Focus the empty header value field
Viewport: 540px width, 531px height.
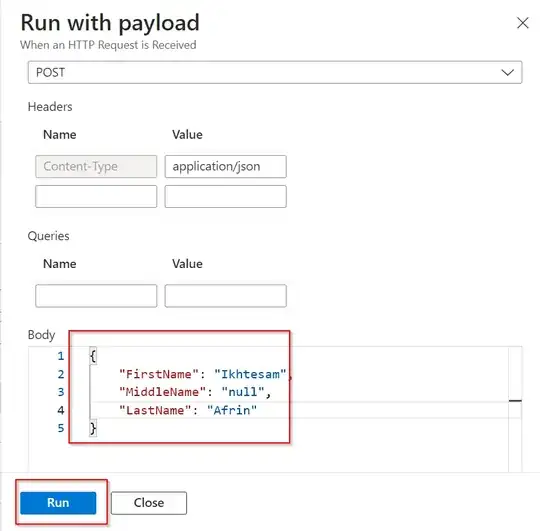pos(226,196)
